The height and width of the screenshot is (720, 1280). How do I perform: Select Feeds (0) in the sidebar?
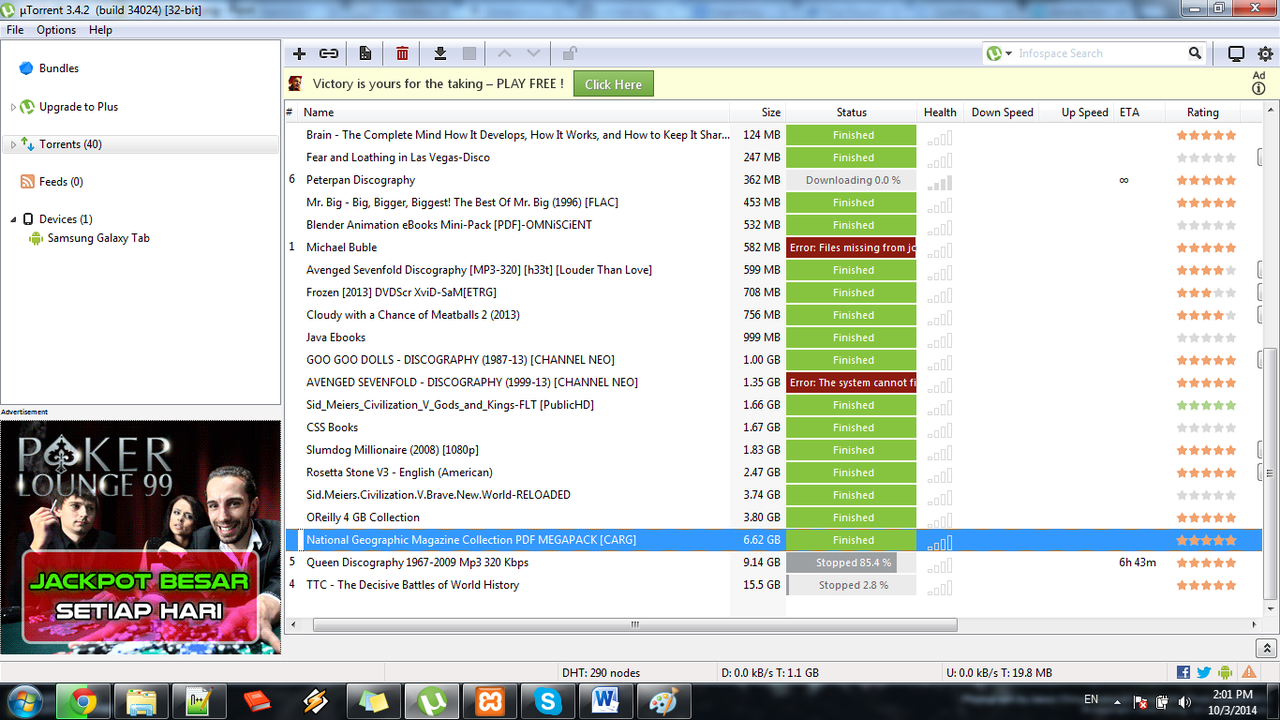click(61, 181)
